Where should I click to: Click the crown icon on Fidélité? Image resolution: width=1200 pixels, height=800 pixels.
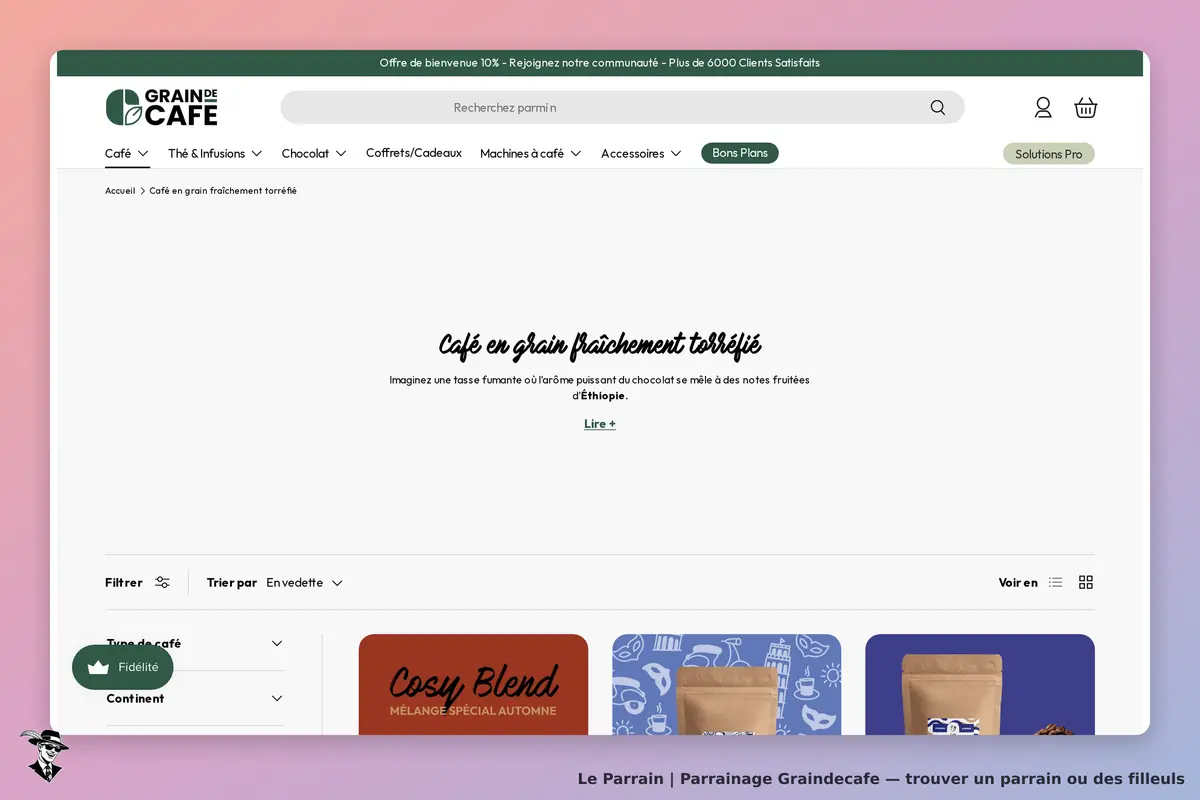(x=98, y=667)
